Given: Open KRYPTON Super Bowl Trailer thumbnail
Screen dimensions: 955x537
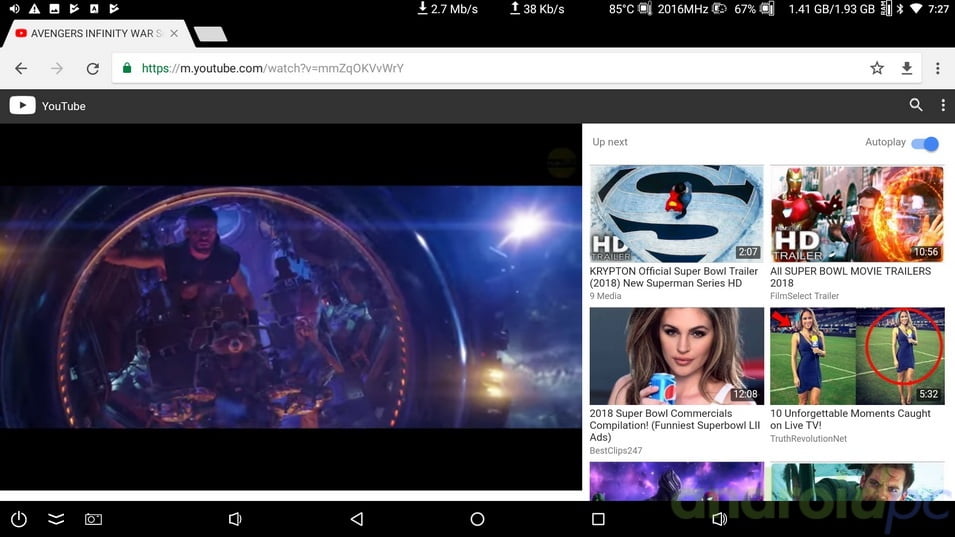Looking at the screenshot, I should click(677, 214).
